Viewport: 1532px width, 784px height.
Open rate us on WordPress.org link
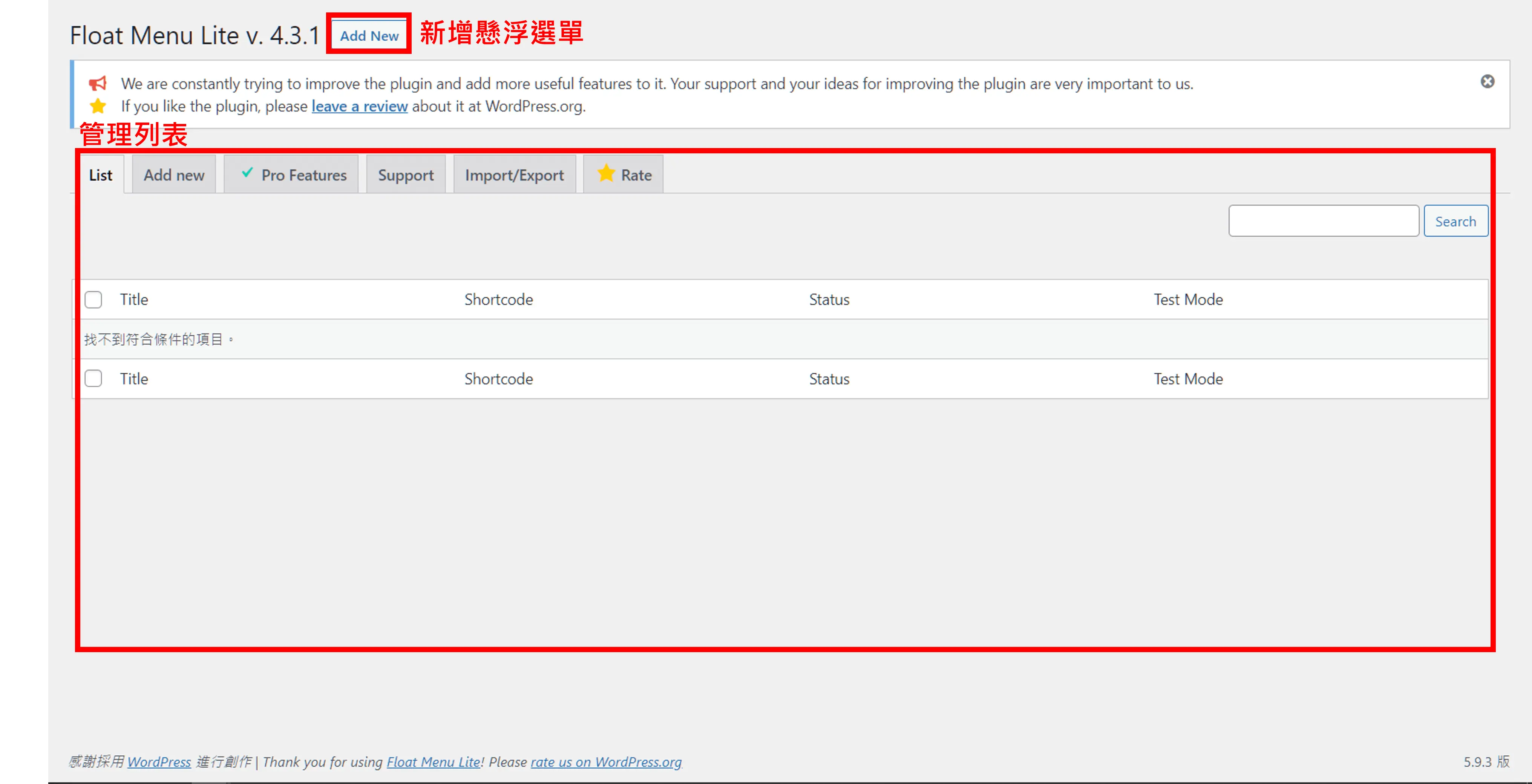pos(606,761)
